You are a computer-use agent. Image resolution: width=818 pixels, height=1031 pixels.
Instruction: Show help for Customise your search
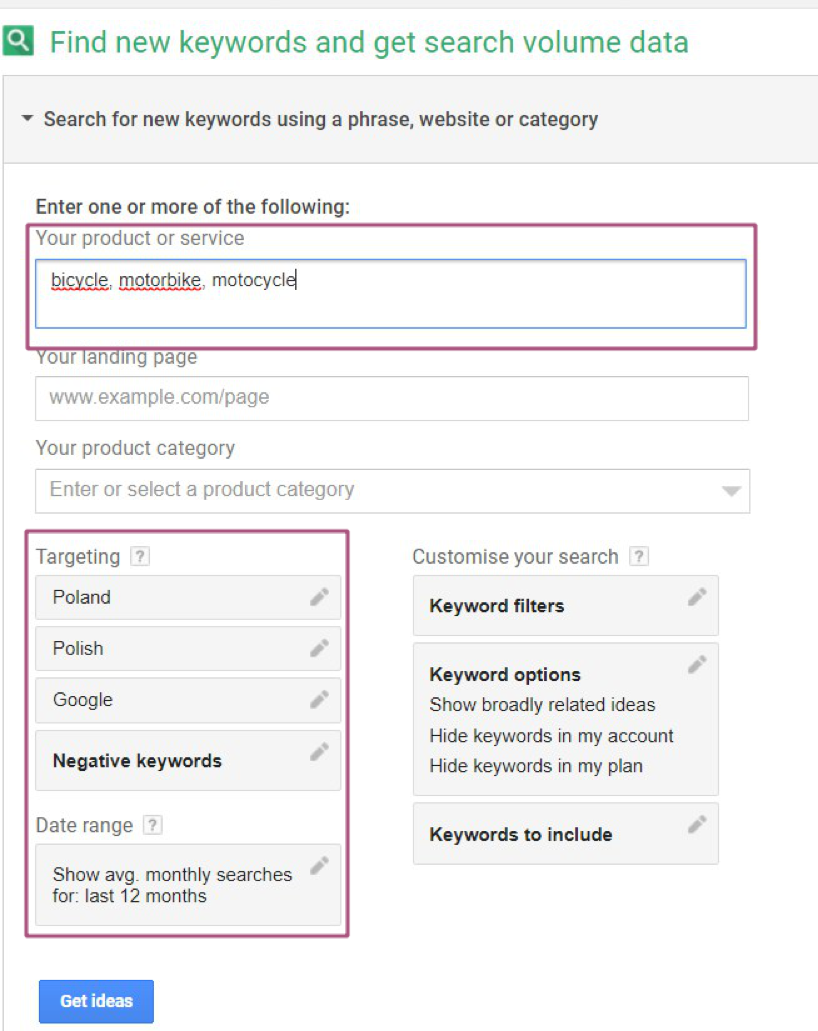[639, 557]
